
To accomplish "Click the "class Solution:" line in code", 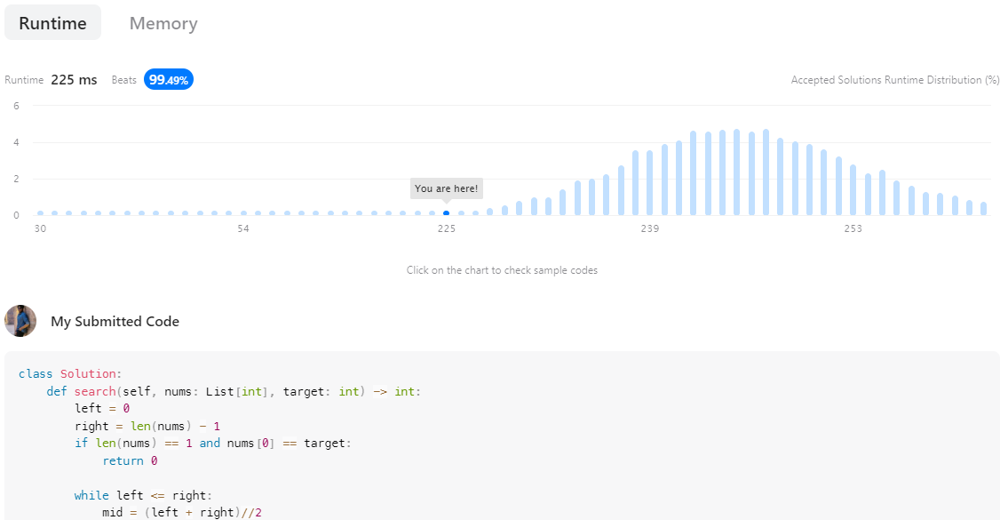I will (70, 374).
